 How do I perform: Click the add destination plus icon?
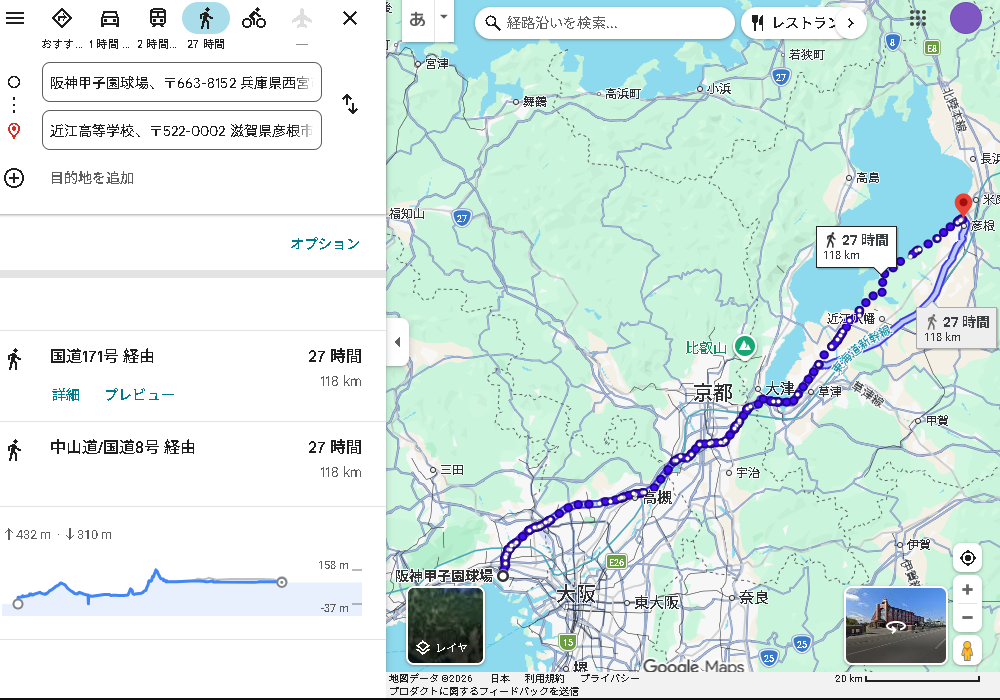pyautogui.click(x=14, y=178)
